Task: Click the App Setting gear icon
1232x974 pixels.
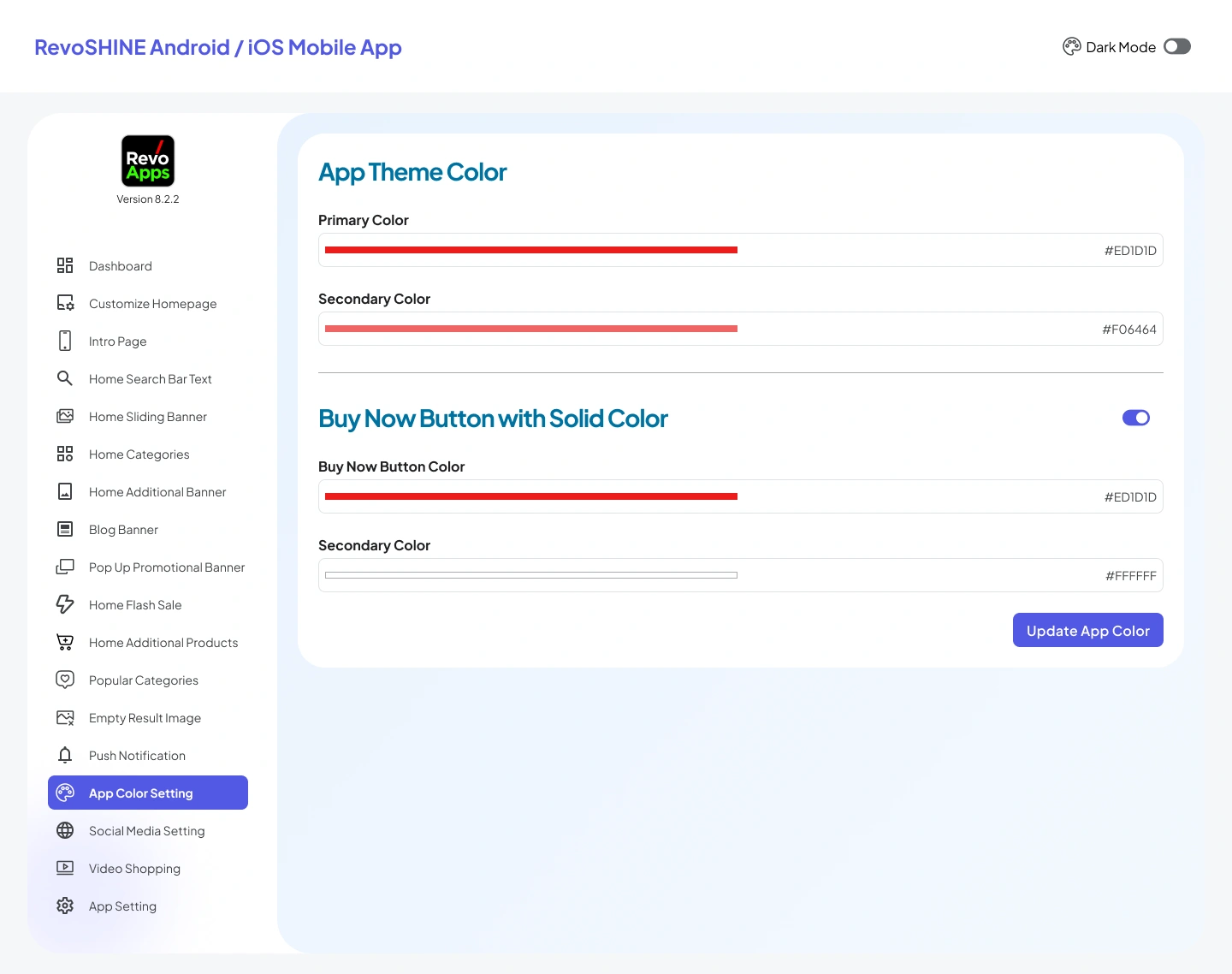Action: (65, 906)
